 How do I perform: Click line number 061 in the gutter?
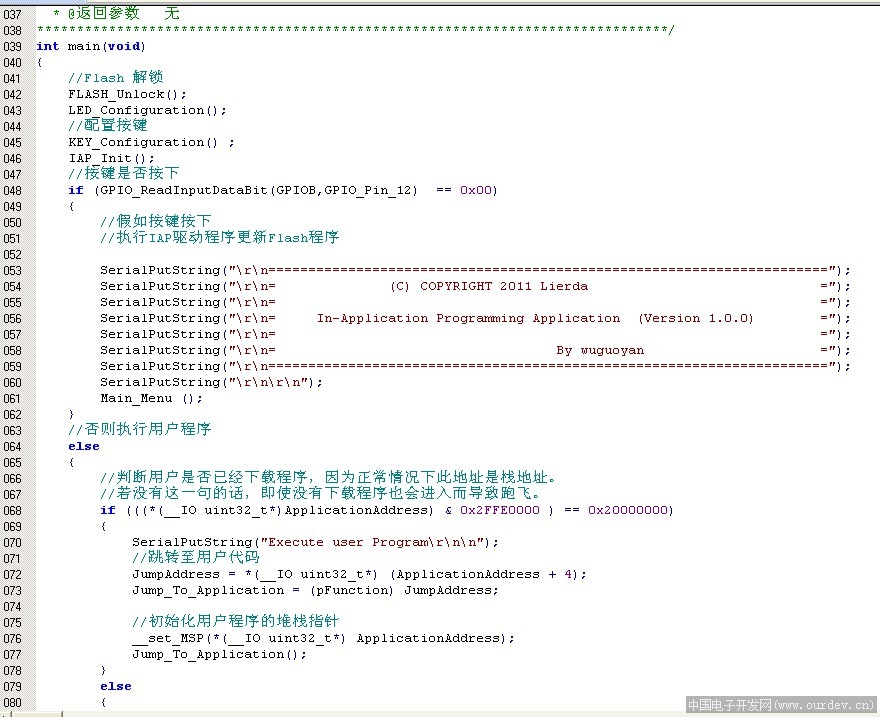click(12, 398)
